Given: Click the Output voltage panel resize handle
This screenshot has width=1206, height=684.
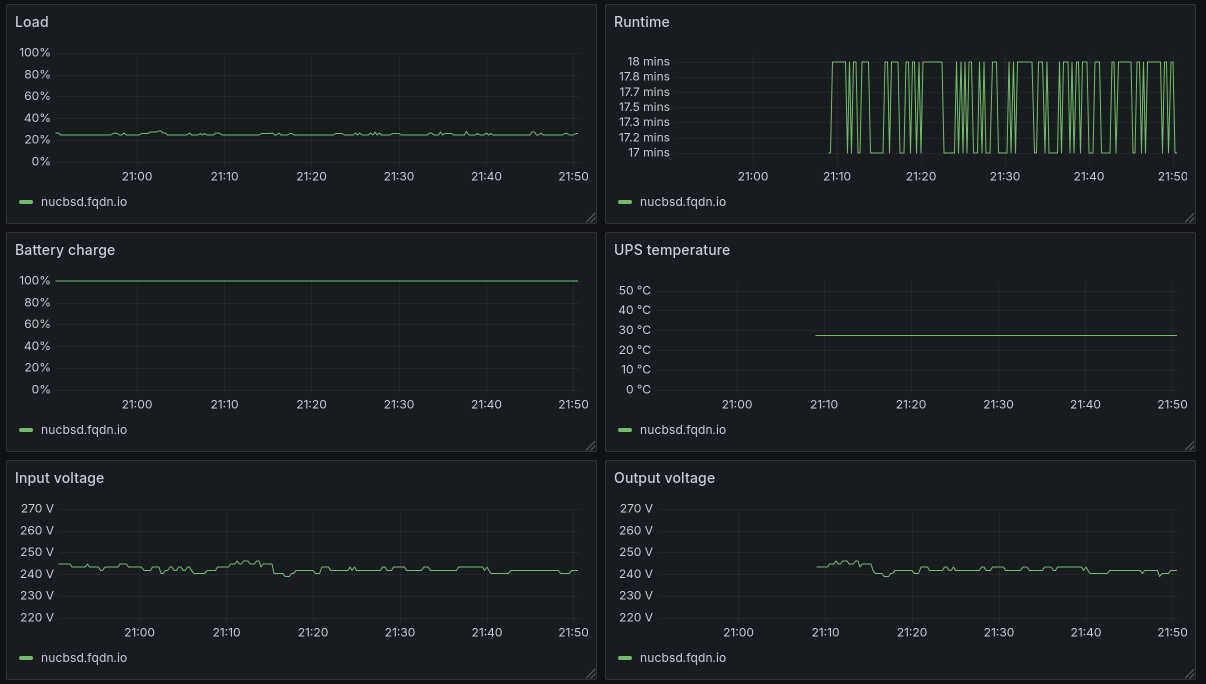Looking at the screenshot, I should [x=1189, y=673].
